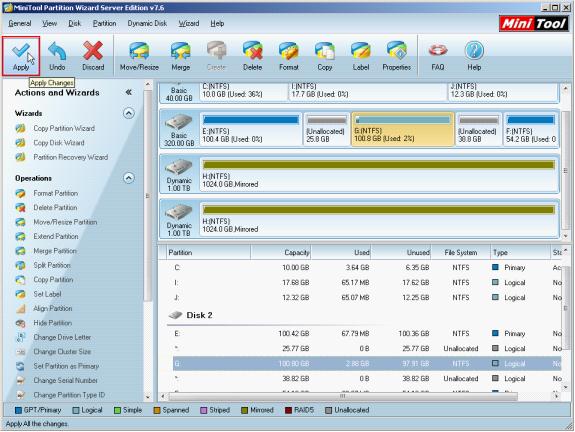The height and width of the screenshot is (432, 575).
Task: Sort by the Unused column header
Action: pos(401,253)
